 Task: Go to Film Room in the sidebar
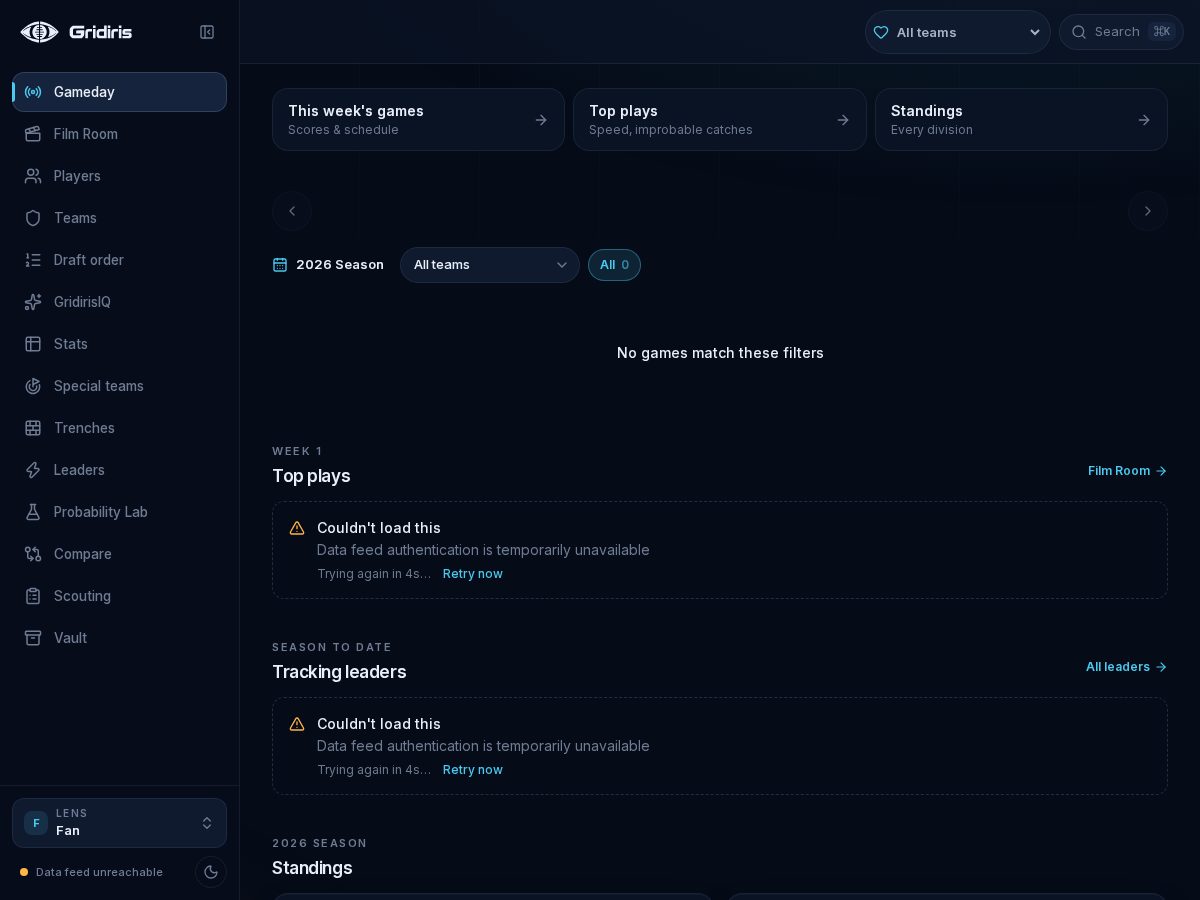click(120, 134)
